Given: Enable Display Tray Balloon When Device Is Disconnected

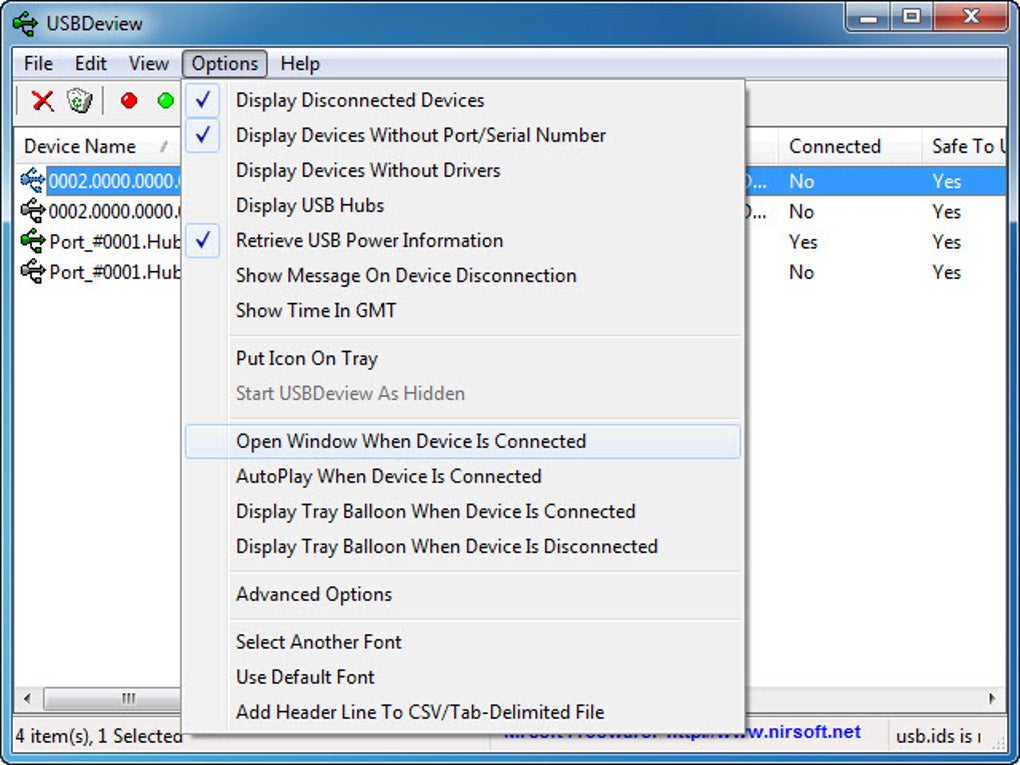Looking at the screenshot, I should point(463,547).
